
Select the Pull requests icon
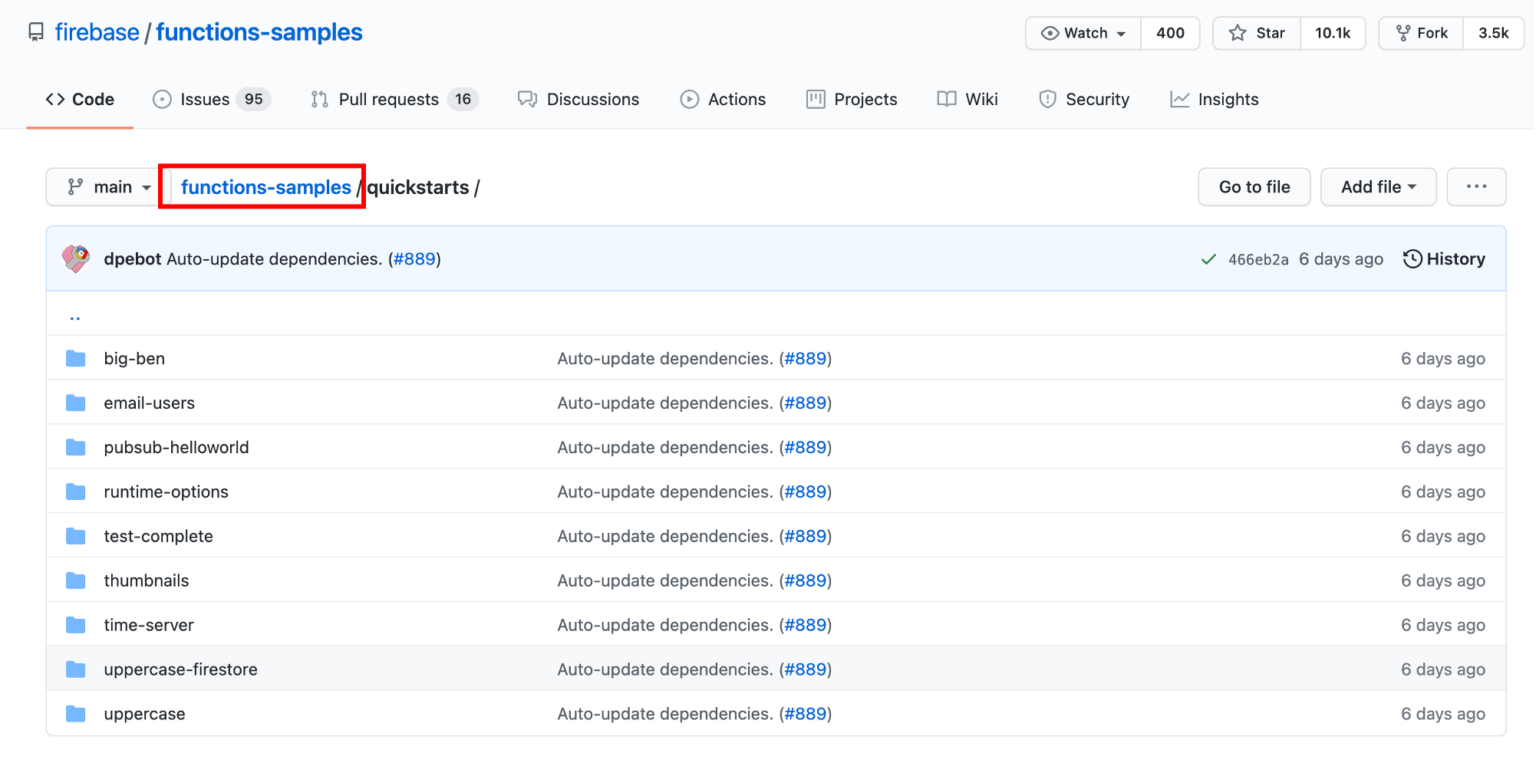click(x=318, y=99)
